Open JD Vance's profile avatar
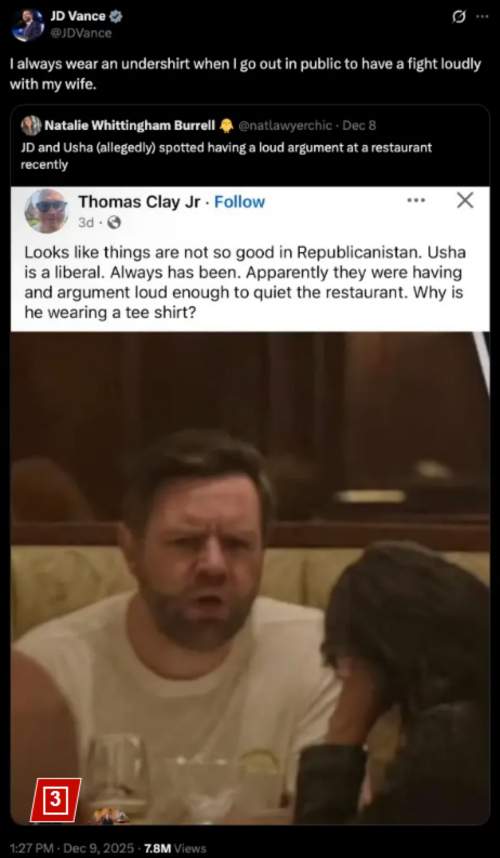Screen dimensions: 500x858 tap(27, 25)
